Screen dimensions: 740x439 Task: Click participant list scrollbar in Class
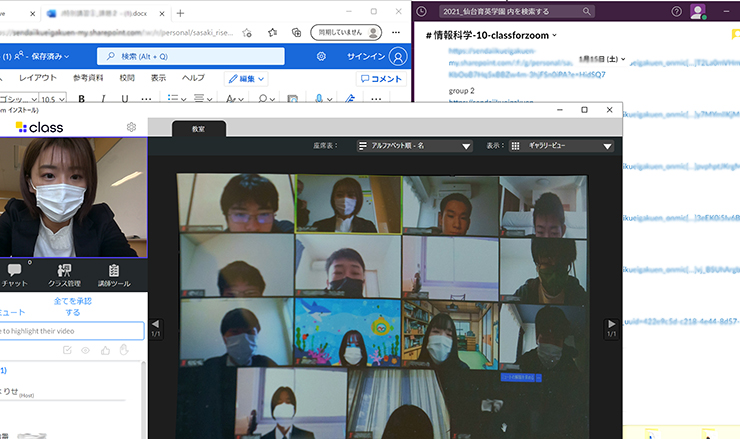[143, 400]
